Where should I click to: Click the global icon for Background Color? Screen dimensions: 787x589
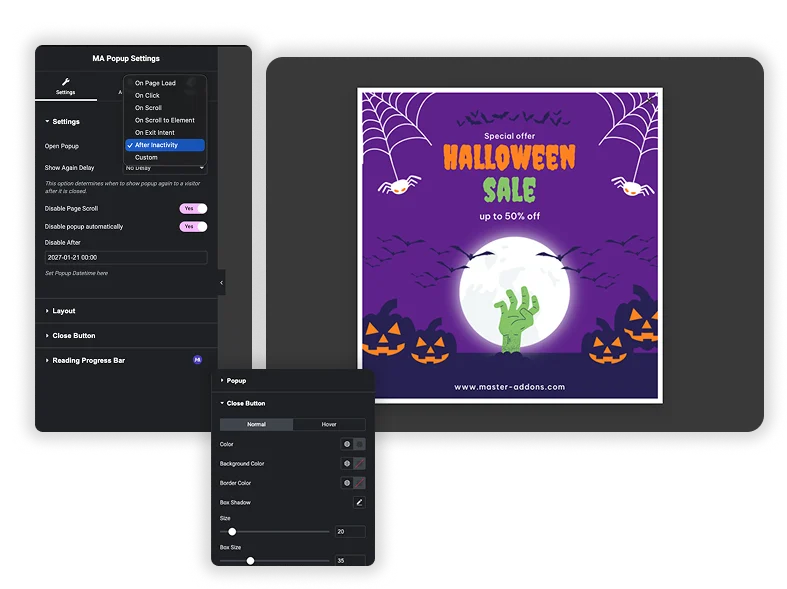(x=347, y=464)
